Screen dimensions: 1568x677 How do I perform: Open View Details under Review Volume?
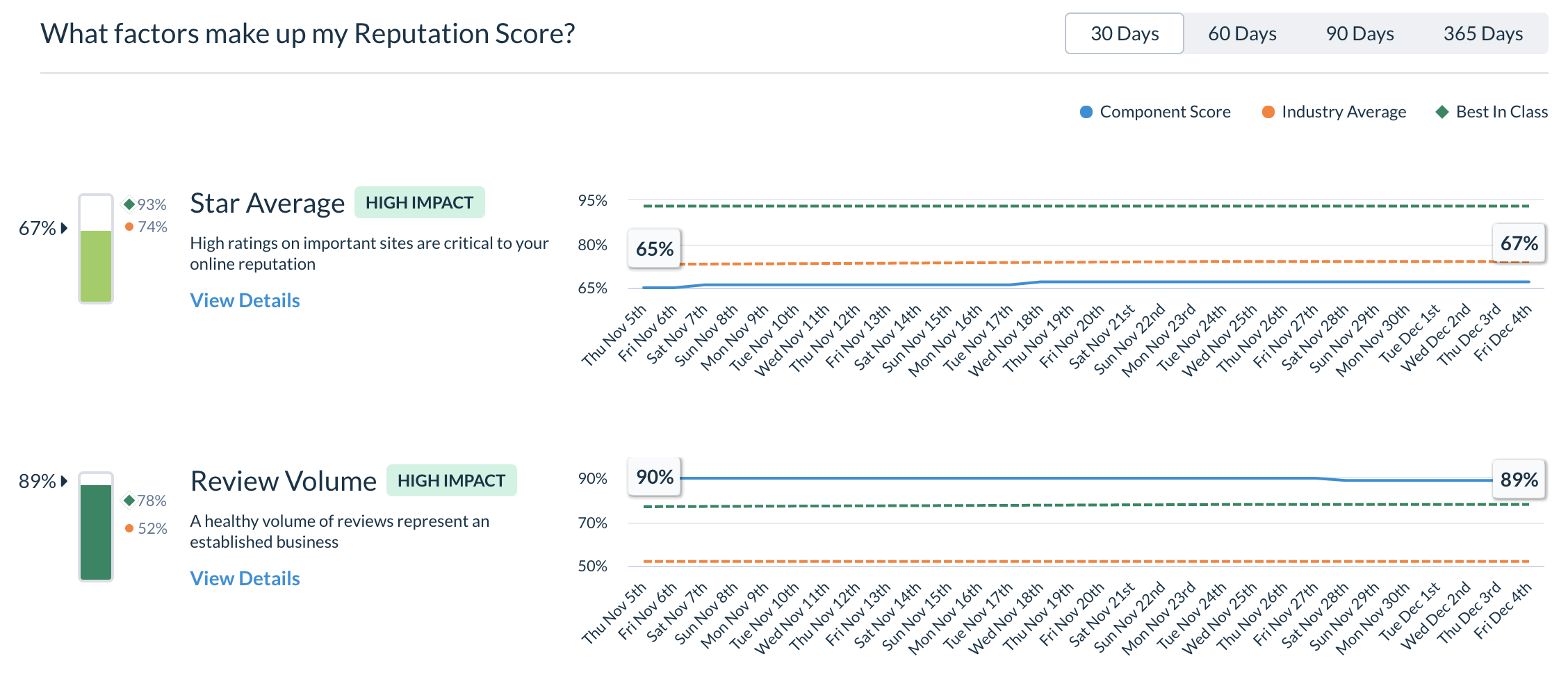(x=245, y=578)
